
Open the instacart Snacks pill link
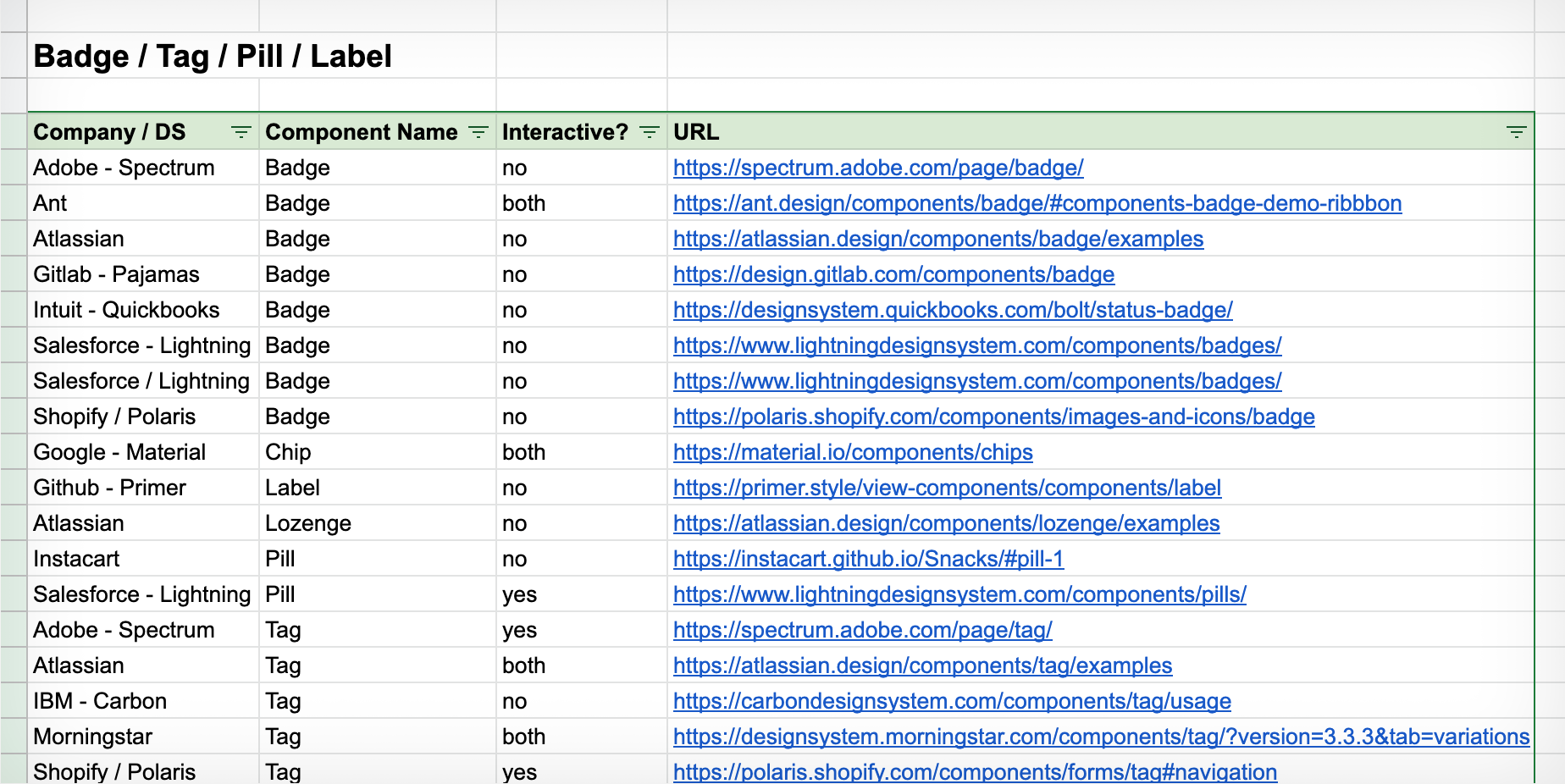(868, 559)
